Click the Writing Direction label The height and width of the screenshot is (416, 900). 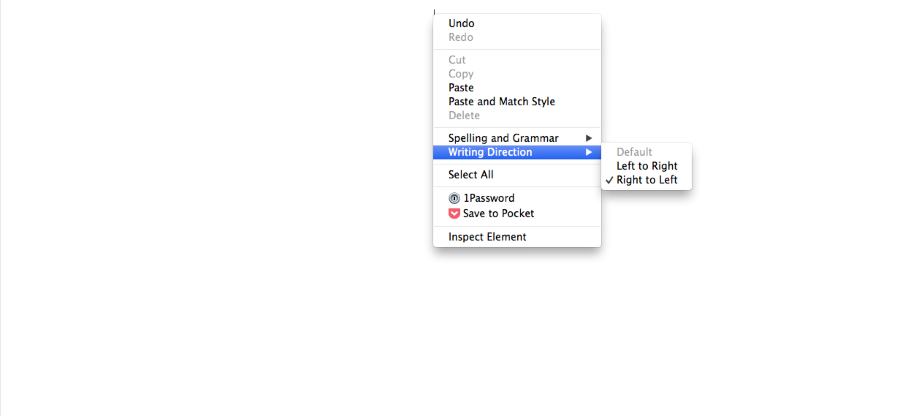(490, 152)
